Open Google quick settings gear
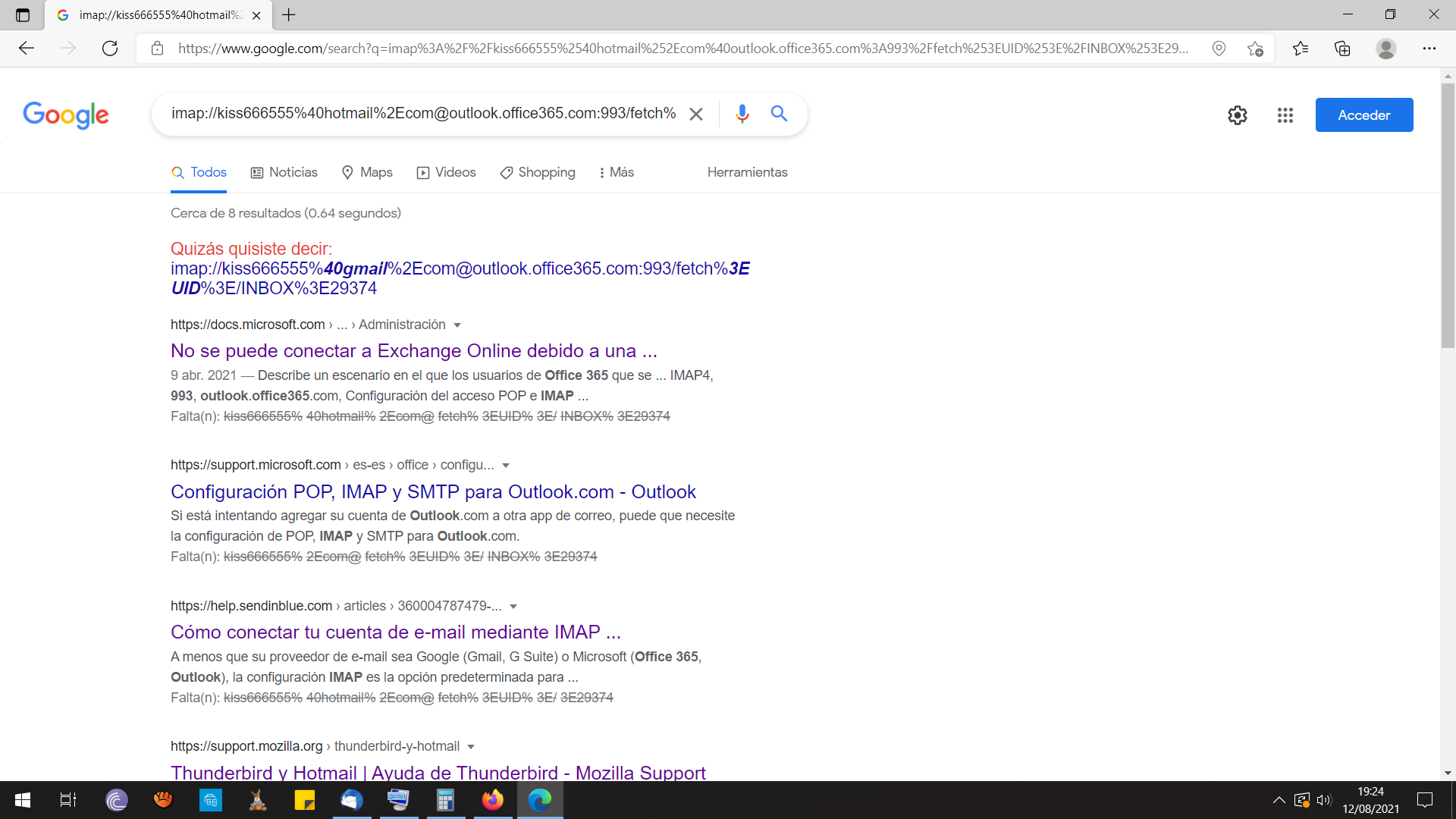 [x=1238, y=115]
